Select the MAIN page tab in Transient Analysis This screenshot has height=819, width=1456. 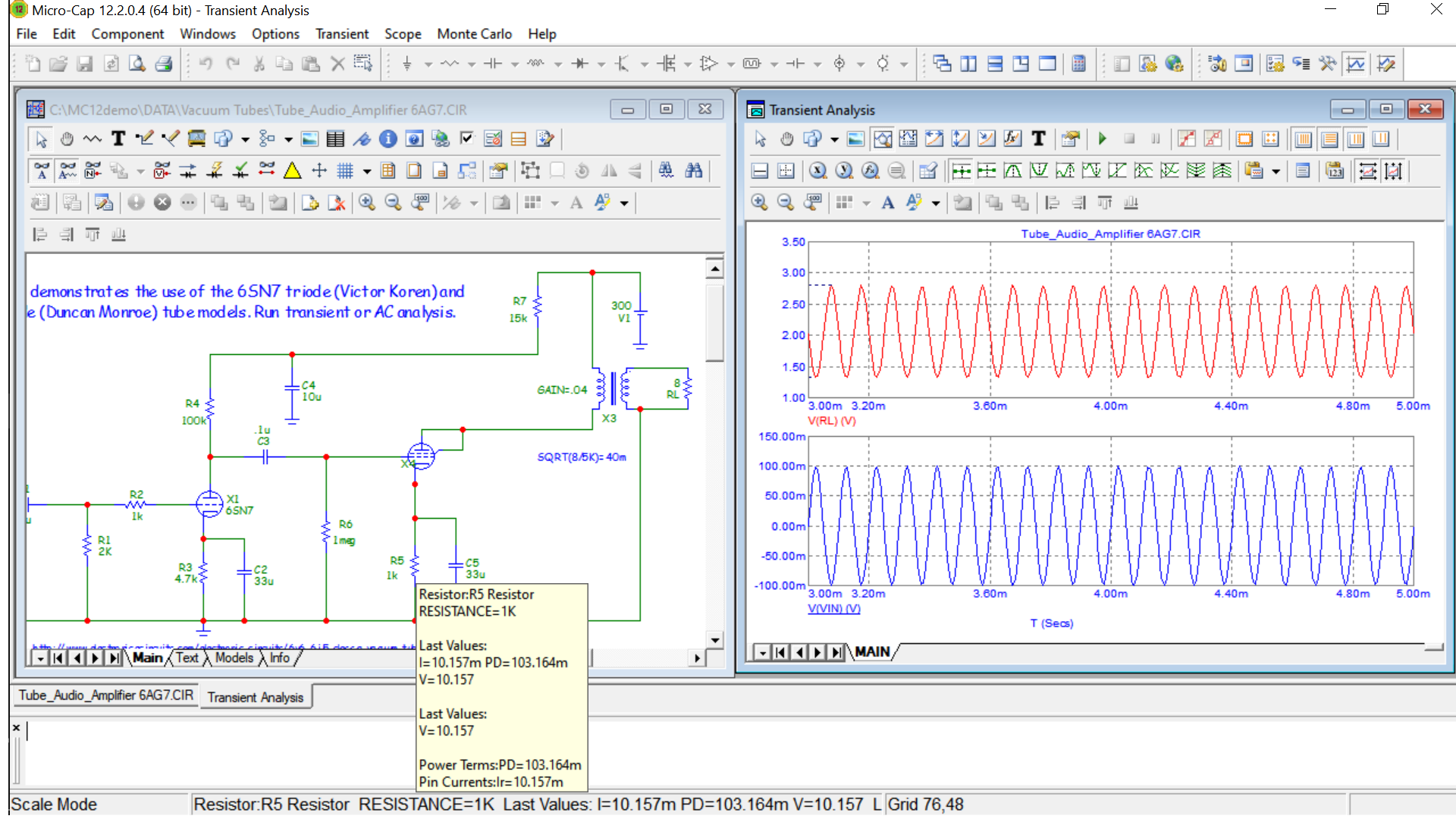[x=872, y=651]
